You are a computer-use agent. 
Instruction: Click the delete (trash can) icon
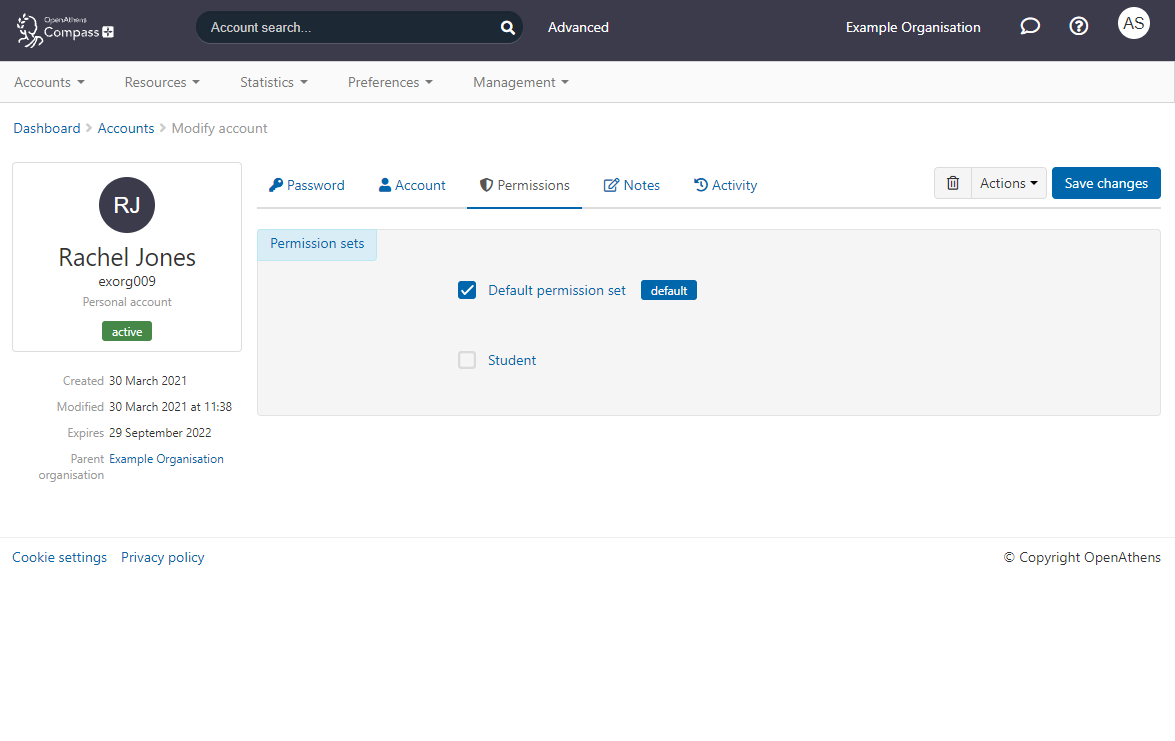tap(952, 183)
